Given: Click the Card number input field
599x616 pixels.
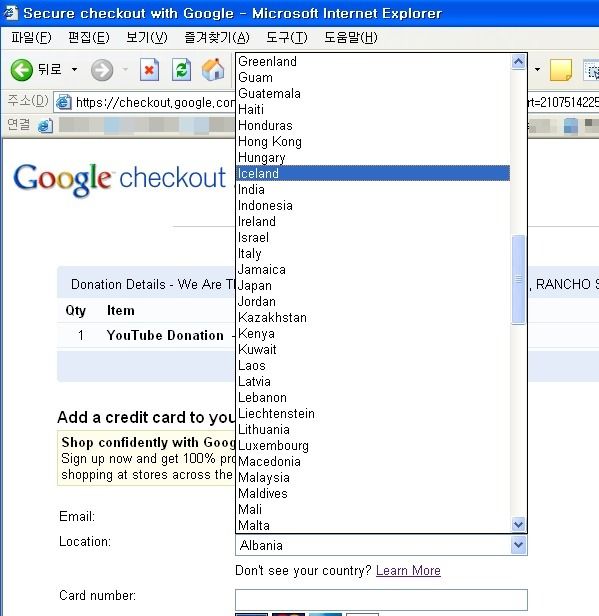Looking at the screenshot, I should pos(381,600).
